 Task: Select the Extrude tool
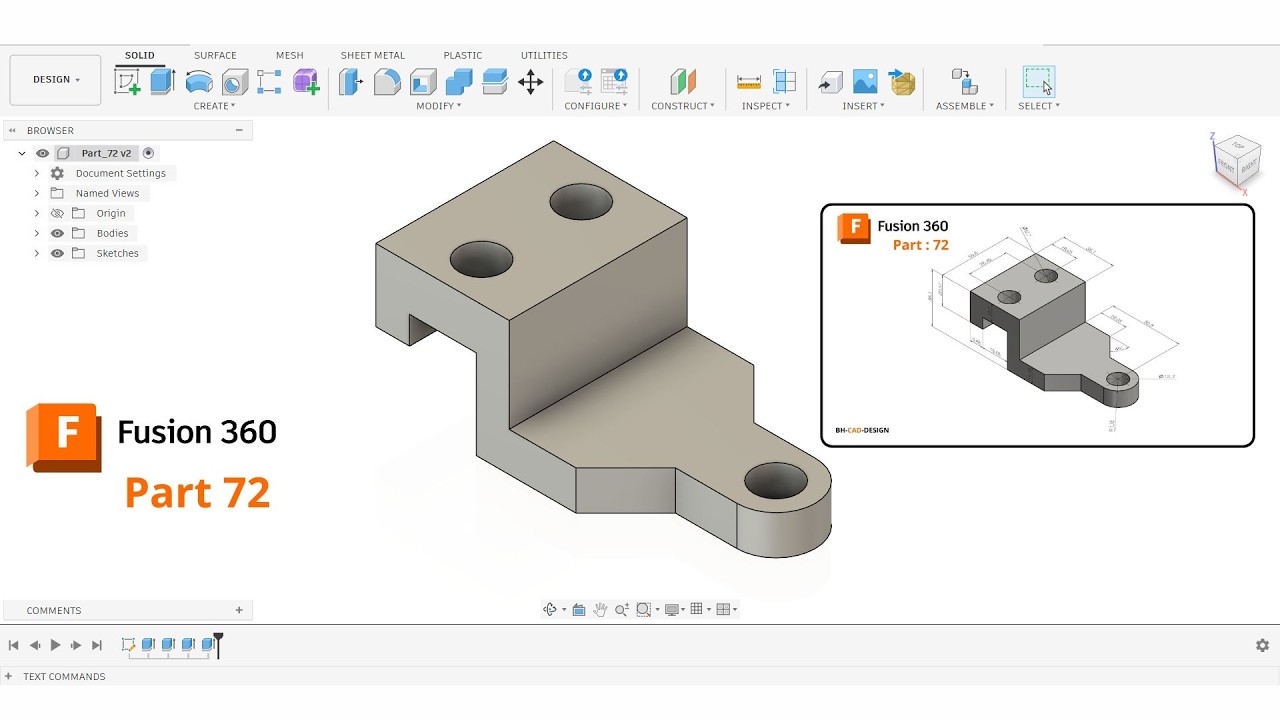coord(163,82)
